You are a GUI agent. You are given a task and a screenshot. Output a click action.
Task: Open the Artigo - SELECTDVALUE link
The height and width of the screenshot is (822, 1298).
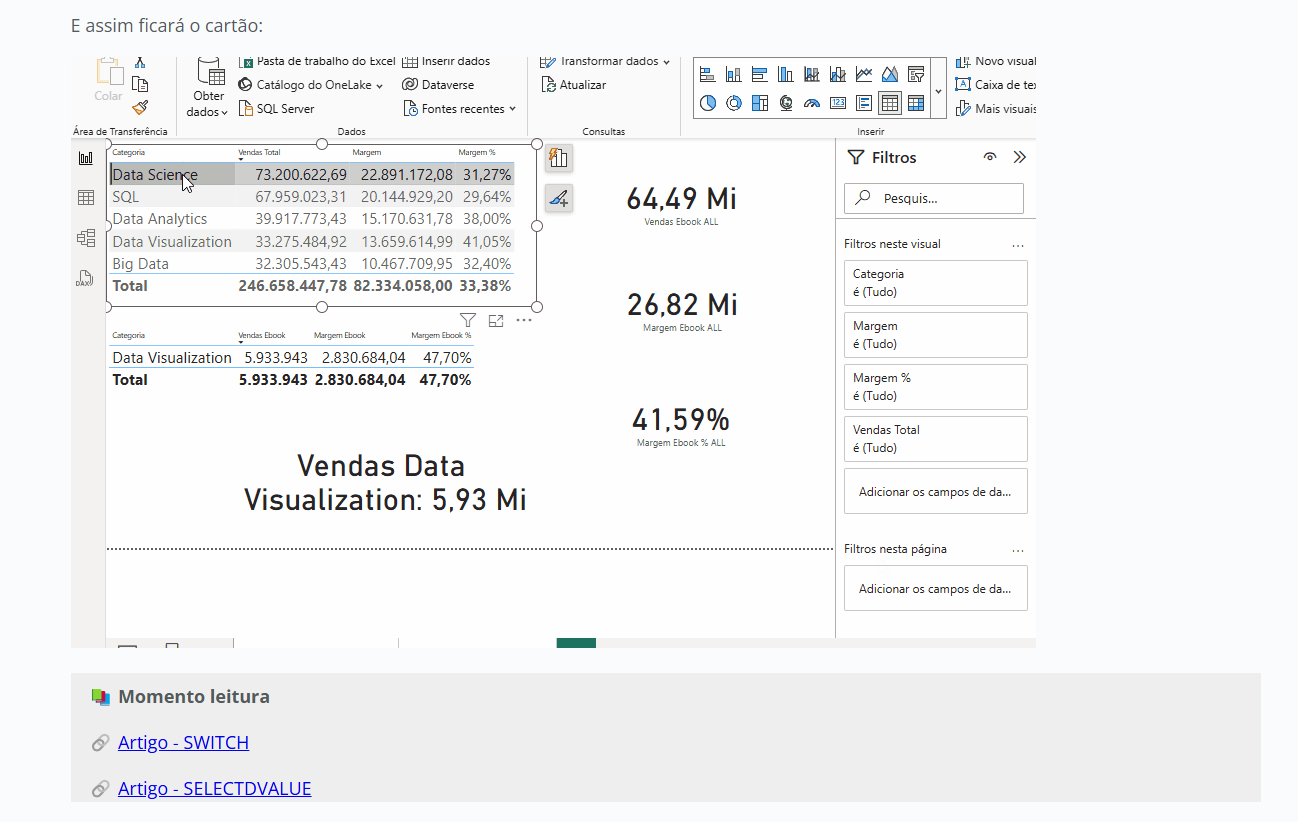(x=214, y=788)
